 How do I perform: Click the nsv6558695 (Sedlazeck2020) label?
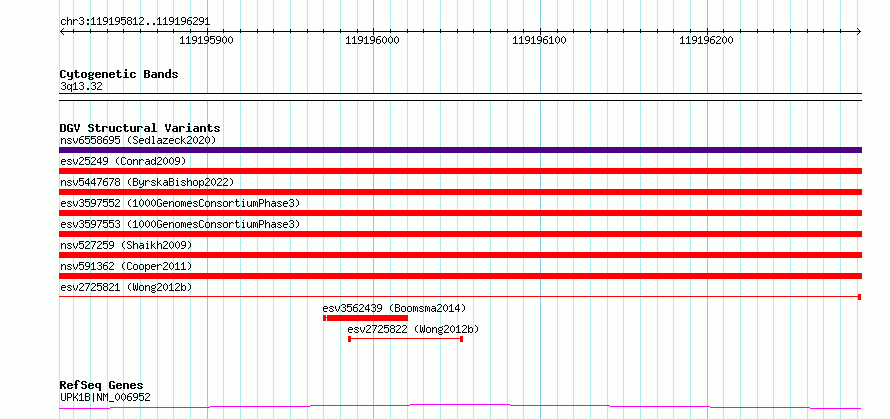(x=138, y=140)
